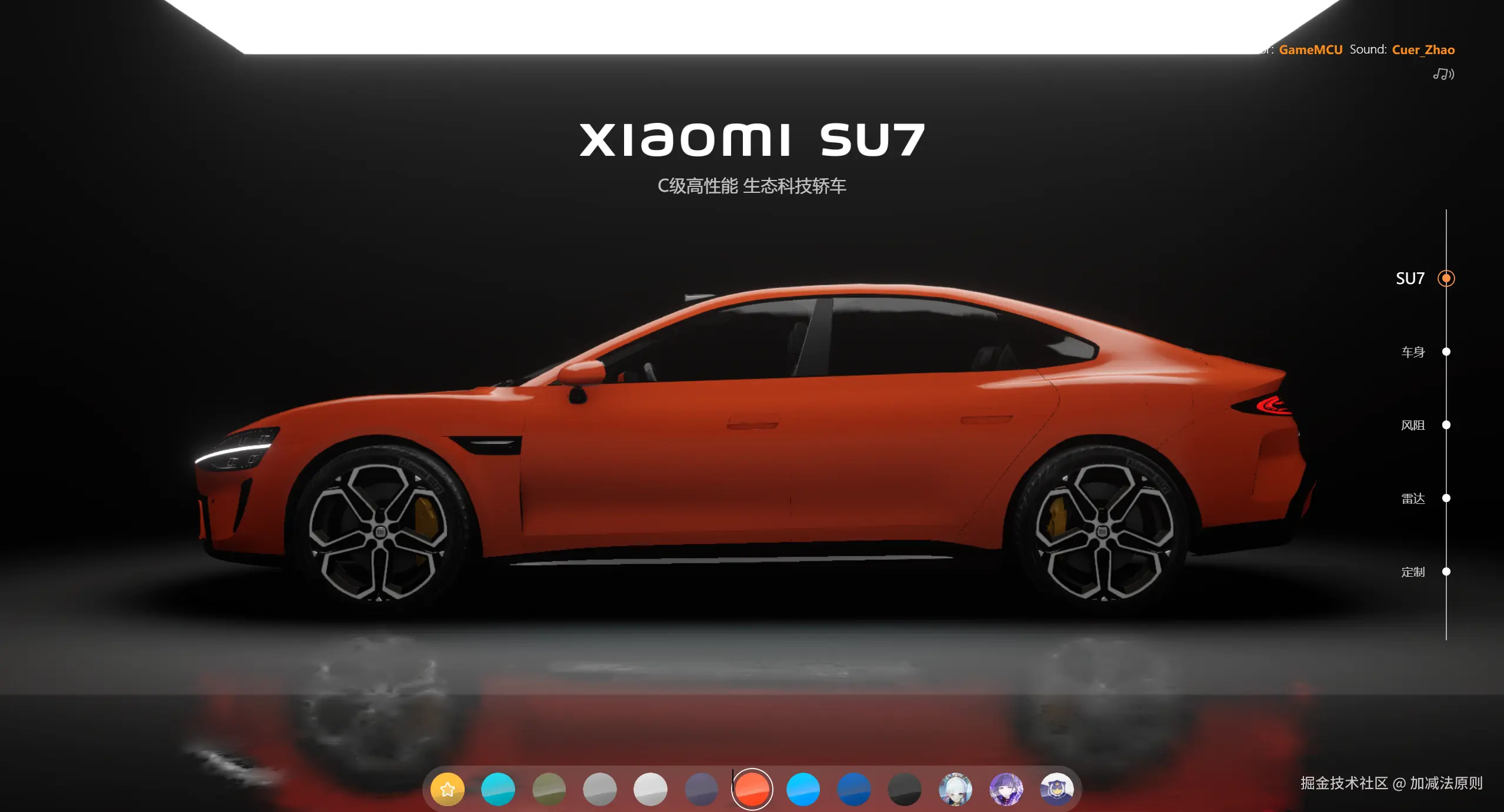Jump to the 车身 section
Viewport: 1504px width, 812px height.
1426,352
